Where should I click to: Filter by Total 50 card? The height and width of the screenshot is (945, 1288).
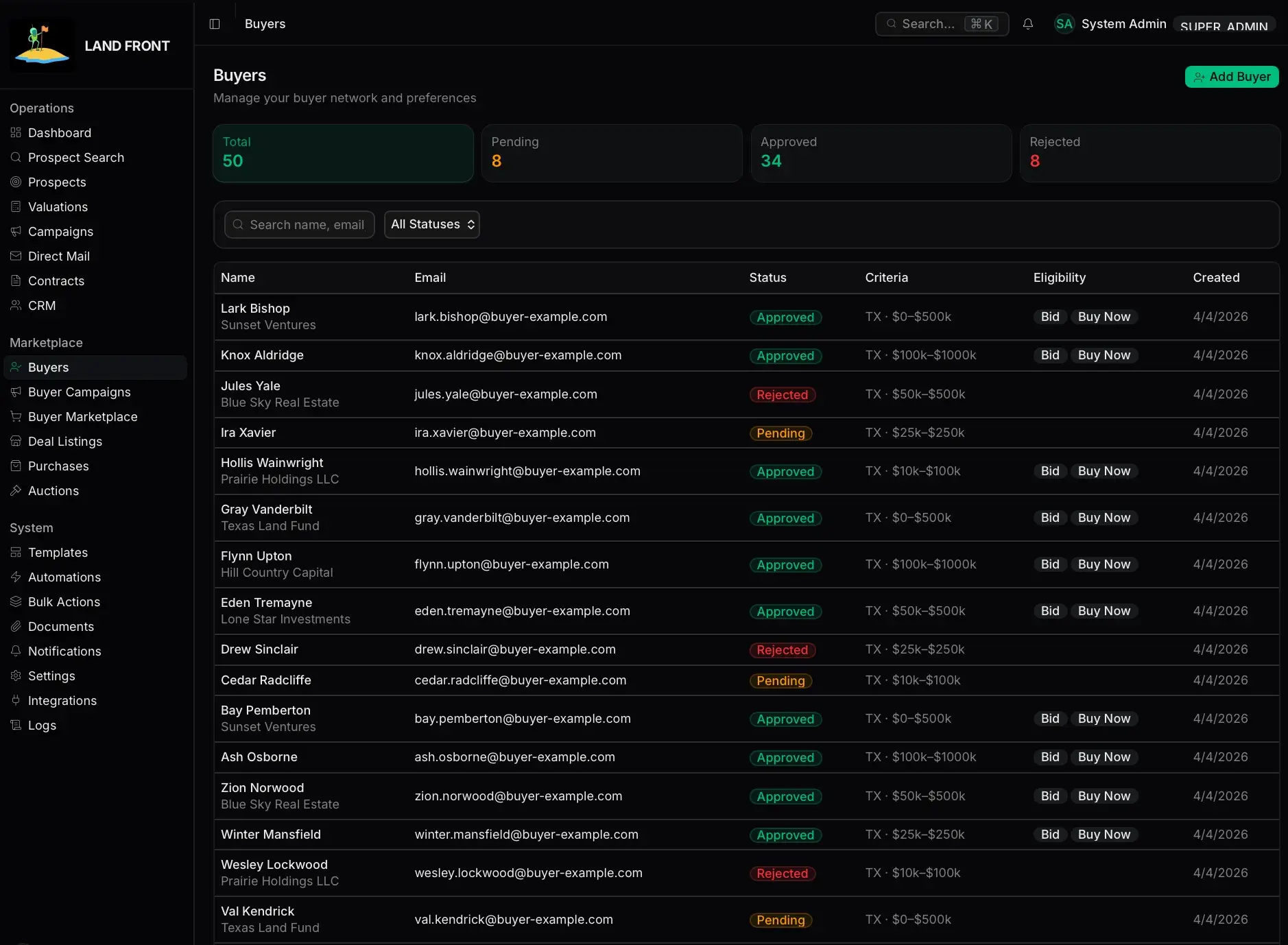tap(343, 153)
